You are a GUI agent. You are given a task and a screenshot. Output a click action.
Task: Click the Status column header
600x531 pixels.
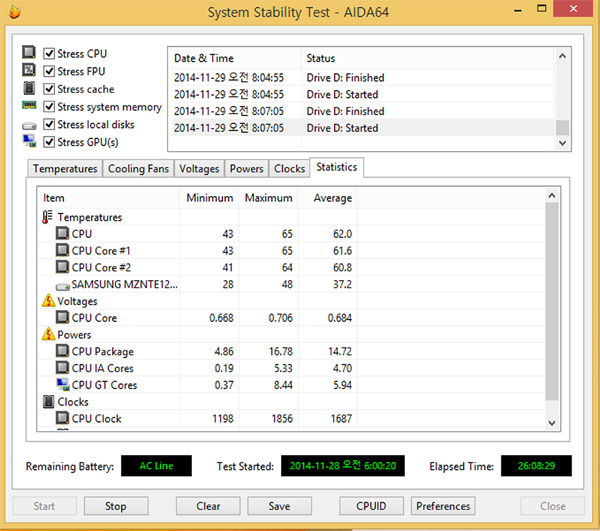[x=428, y=58]
